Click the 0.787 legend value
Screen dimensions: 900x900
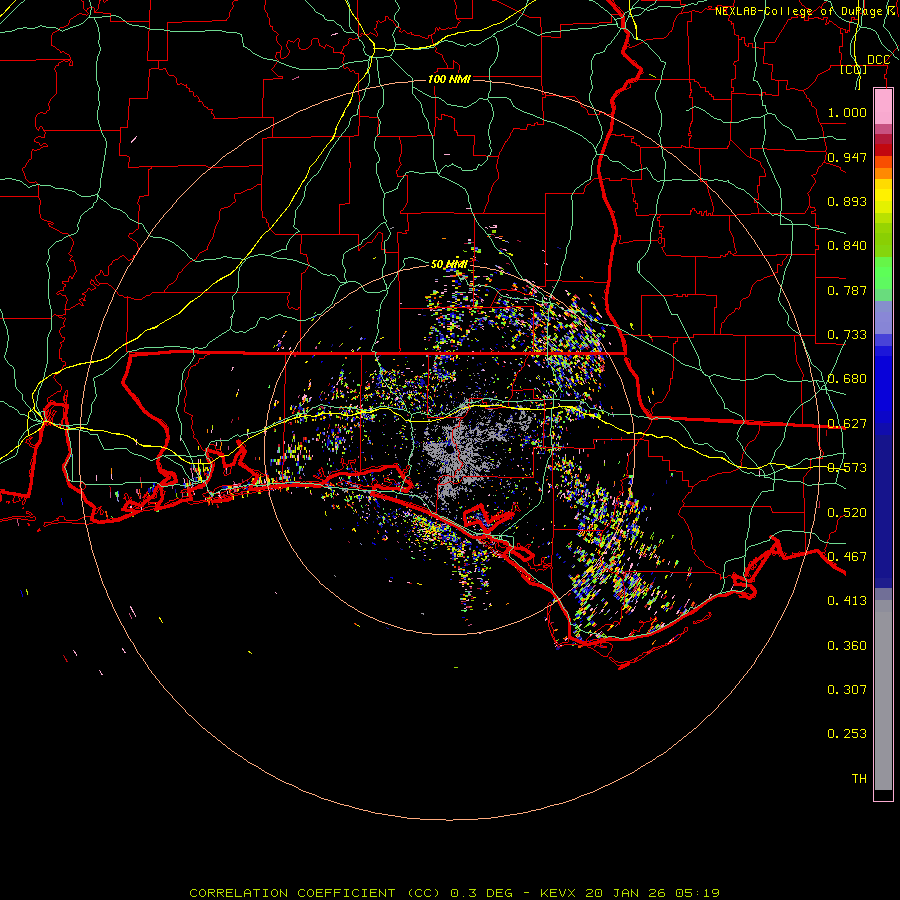847,290
